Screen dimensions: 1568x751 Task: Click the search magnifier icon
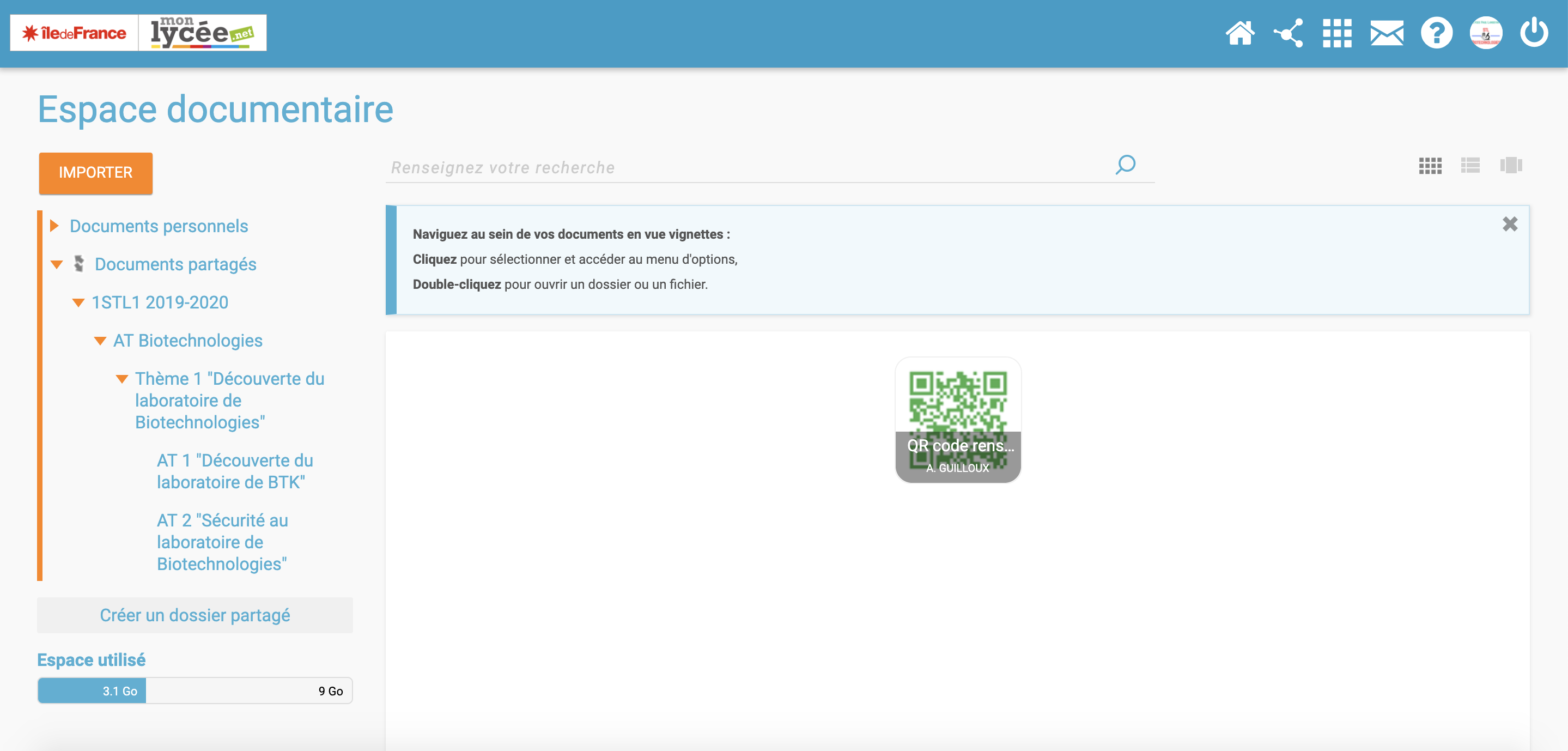point(1125,165)
